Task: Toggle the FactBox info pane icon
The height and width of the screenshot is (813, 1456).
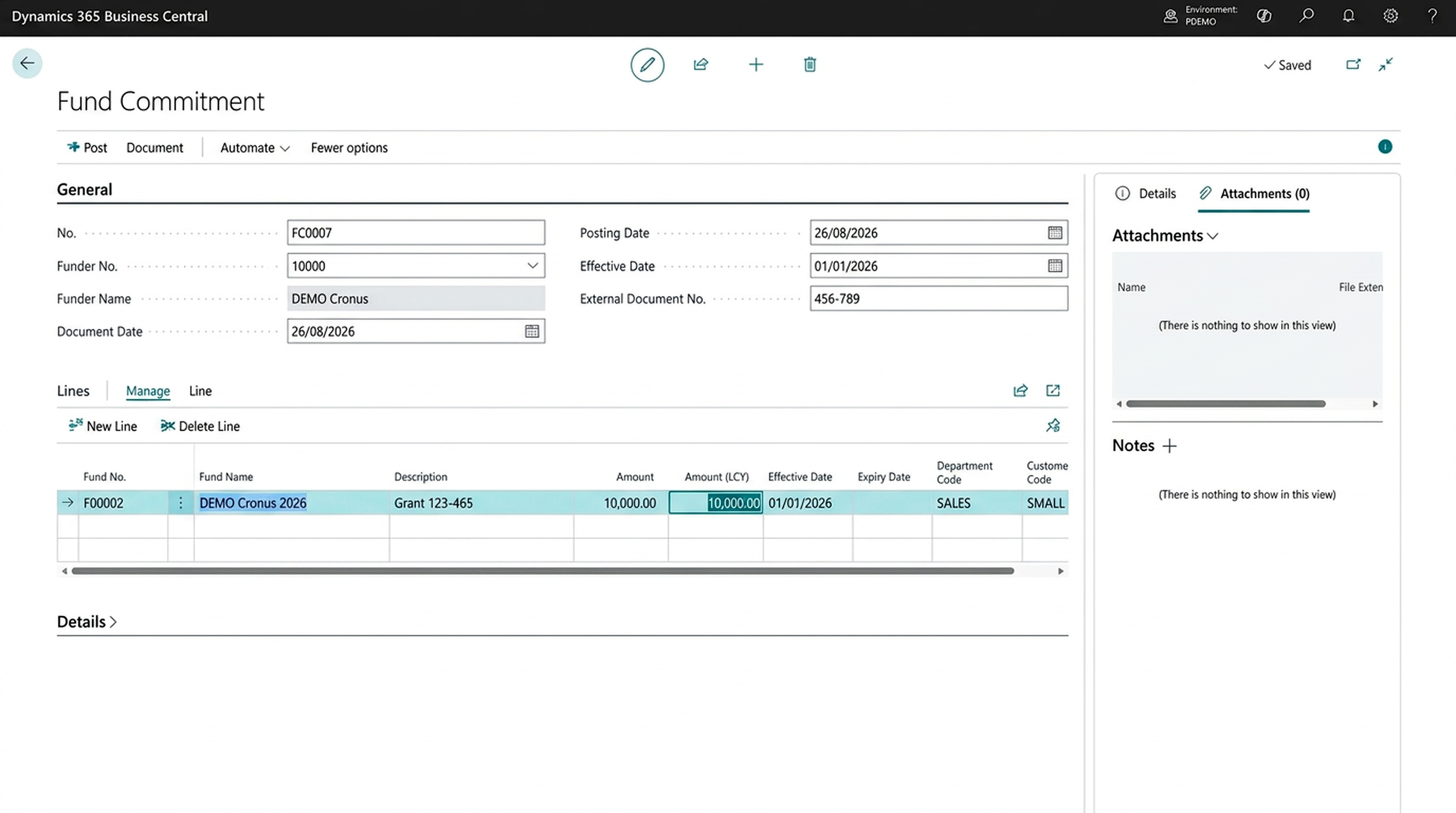Action: pos(1385,147)
